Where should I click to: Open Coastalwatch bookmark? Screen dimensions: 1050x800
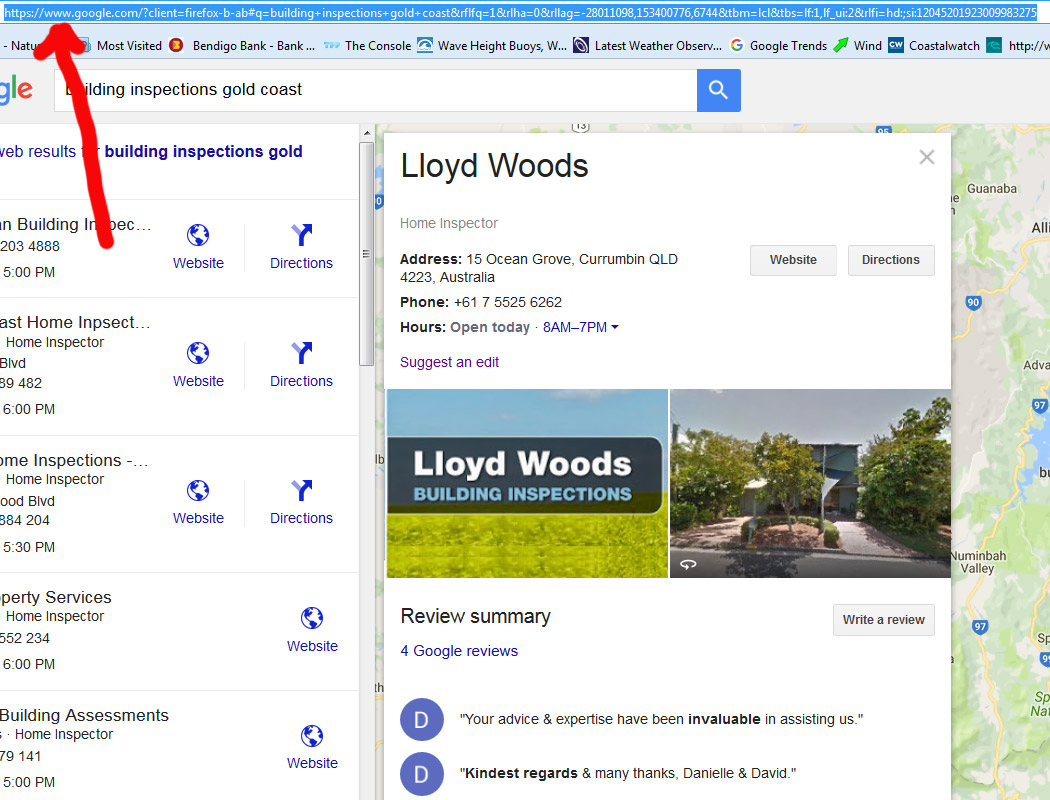tap(934, 46)
